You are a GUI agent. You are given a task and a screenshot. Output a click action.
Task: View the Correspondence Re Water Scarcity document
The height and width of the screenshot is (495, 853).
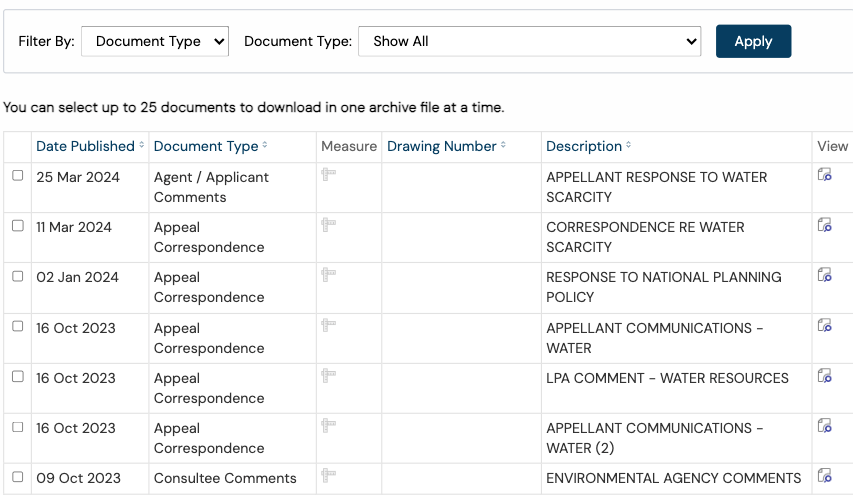[825, 225]
